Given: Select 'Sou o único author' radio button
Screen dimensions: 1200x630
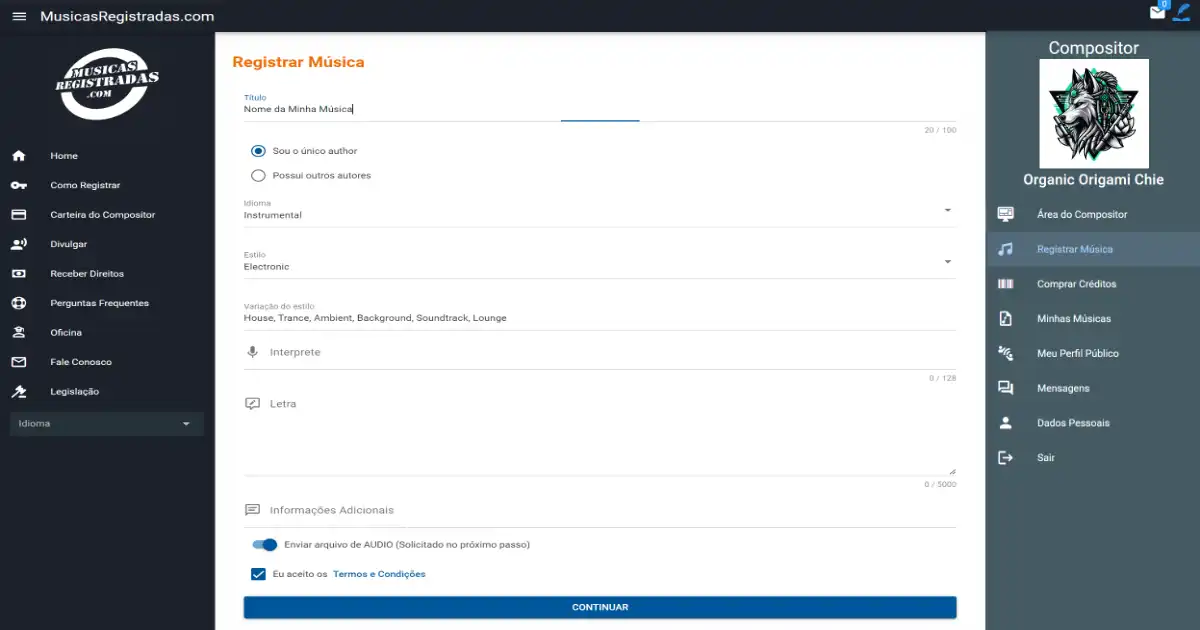Looking at the screenshot, I should point(258,151).
